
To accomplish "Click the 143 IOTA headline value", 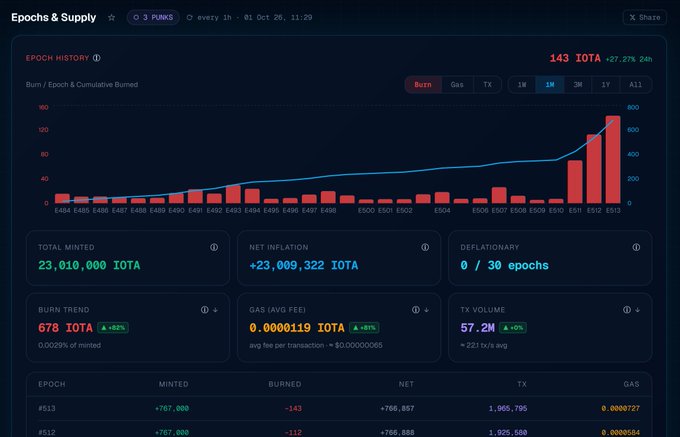I will click(575, 58).
